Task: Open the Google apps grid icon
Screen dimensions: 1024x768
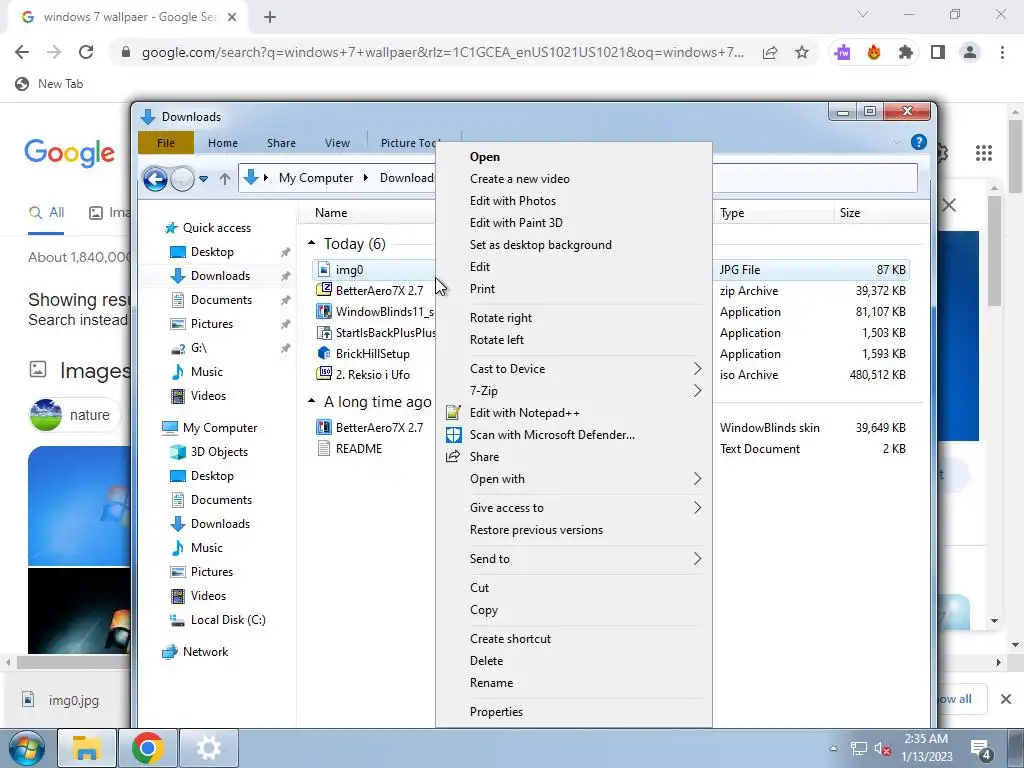Action: click(984, 153)
